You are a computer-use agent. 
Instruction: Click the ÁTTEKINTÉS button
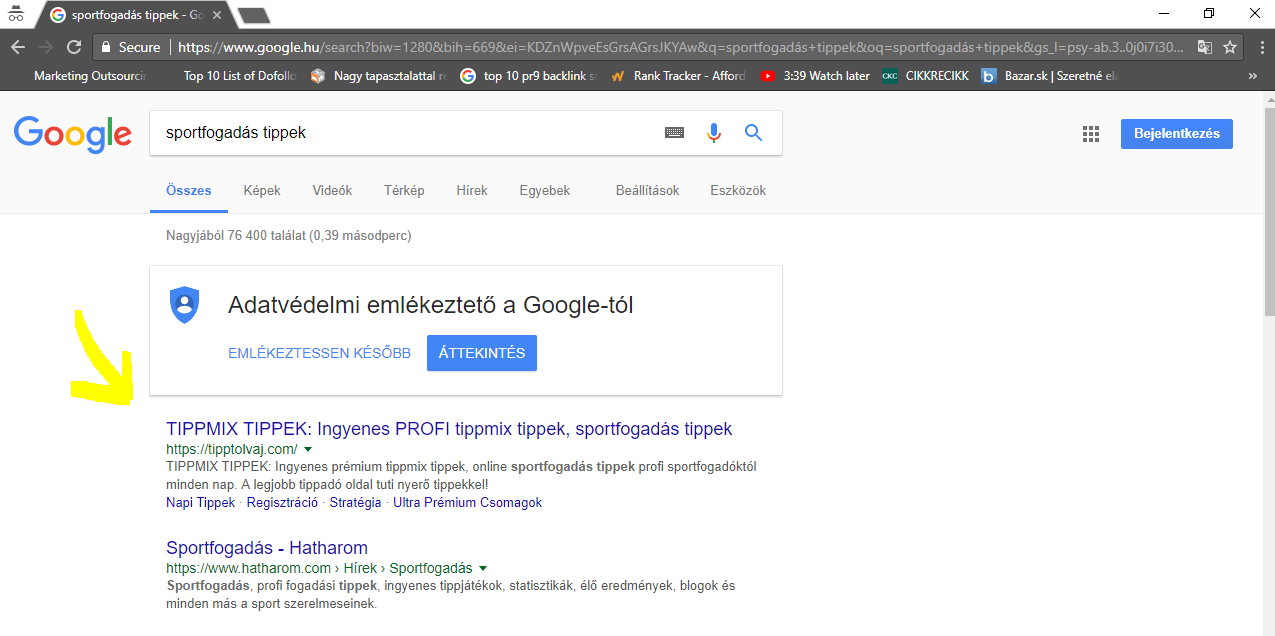(x=482, y=353)
